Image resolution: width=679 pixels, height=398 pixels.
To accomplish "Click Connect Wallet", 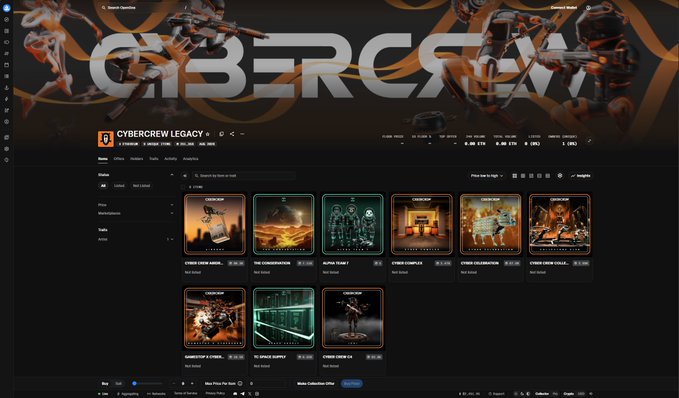I will 564,8.
